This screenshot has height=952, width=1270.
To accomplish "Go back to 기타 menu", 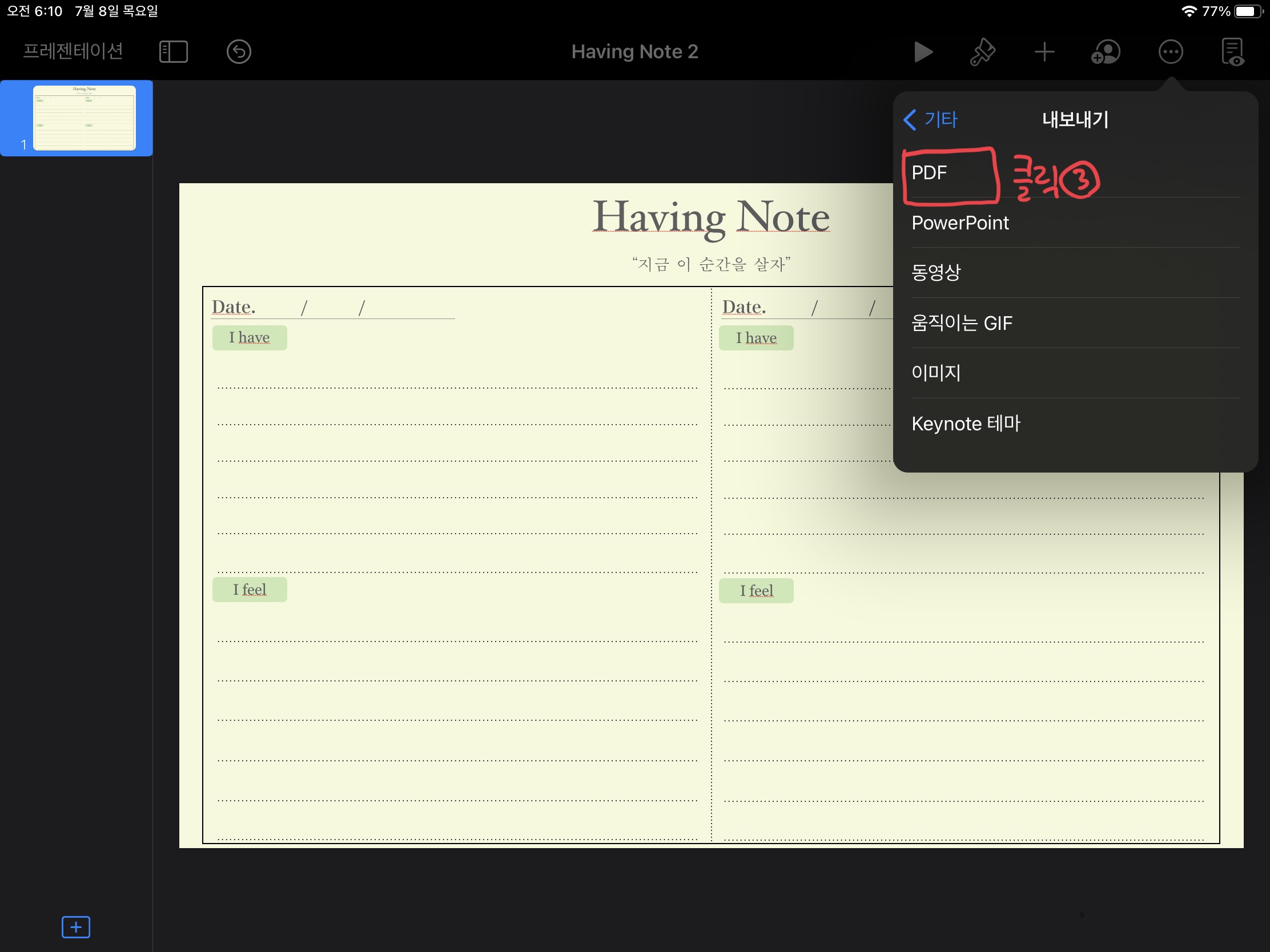I will pos(931,120).
